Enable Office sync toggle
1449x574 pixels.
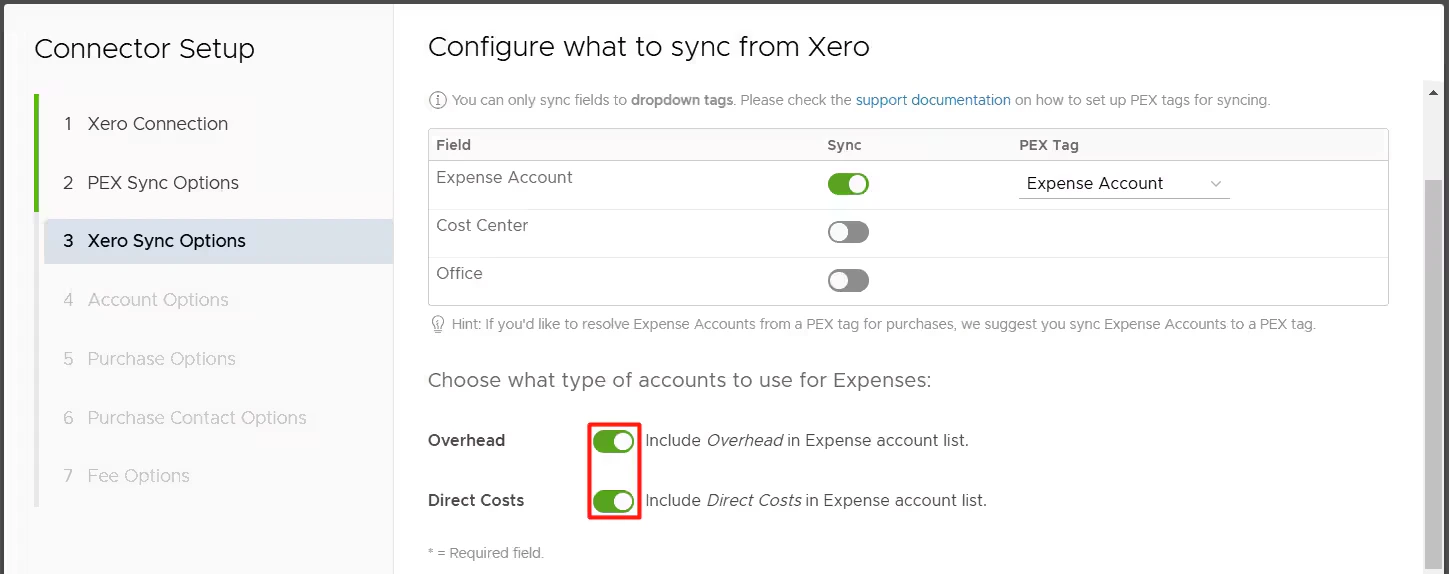[848, 280]
